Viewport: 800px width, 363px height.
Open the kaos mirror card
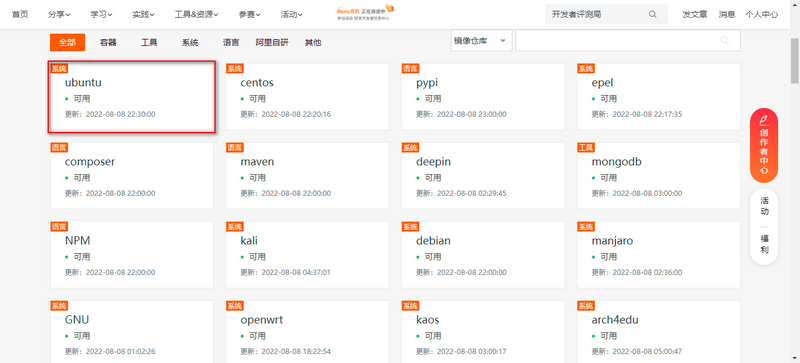click(x=483, y=332)
